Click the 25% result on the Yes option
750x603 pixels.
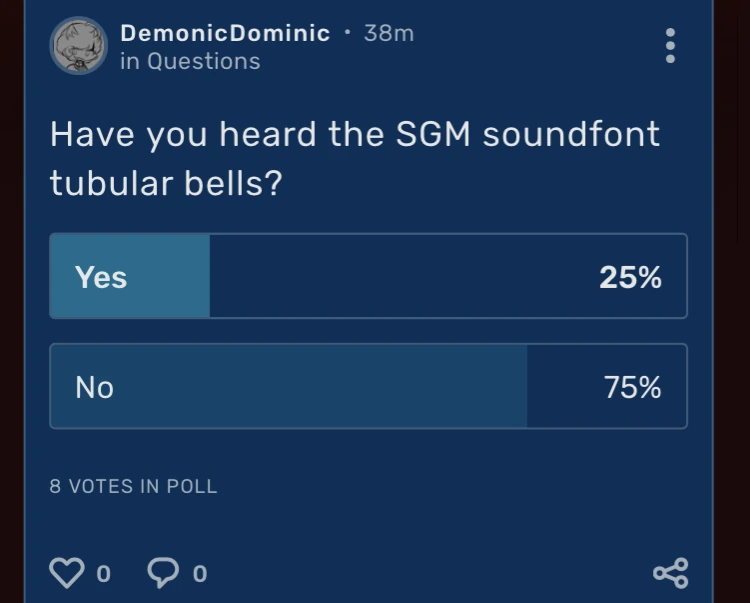coord(630,277)
